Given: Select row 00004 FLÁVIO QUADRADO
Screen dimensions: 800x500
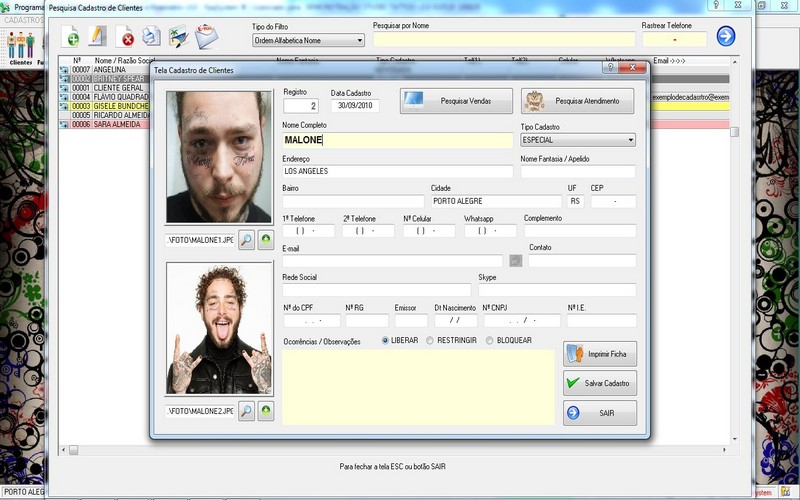Looking at the screenshot, I should [104, 97].
